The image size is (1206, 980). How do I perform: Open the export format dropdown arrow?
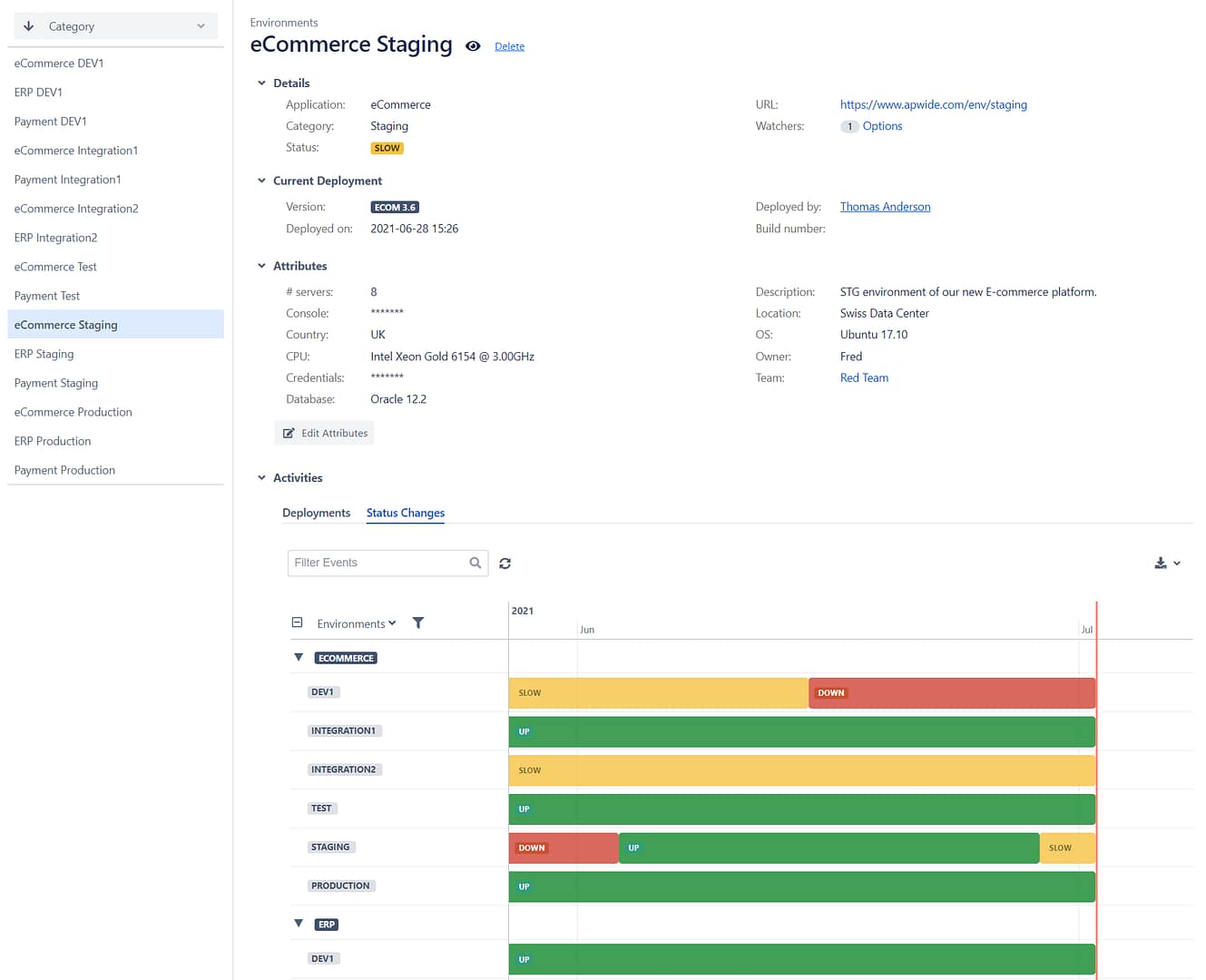click(x=1177, y=563)
